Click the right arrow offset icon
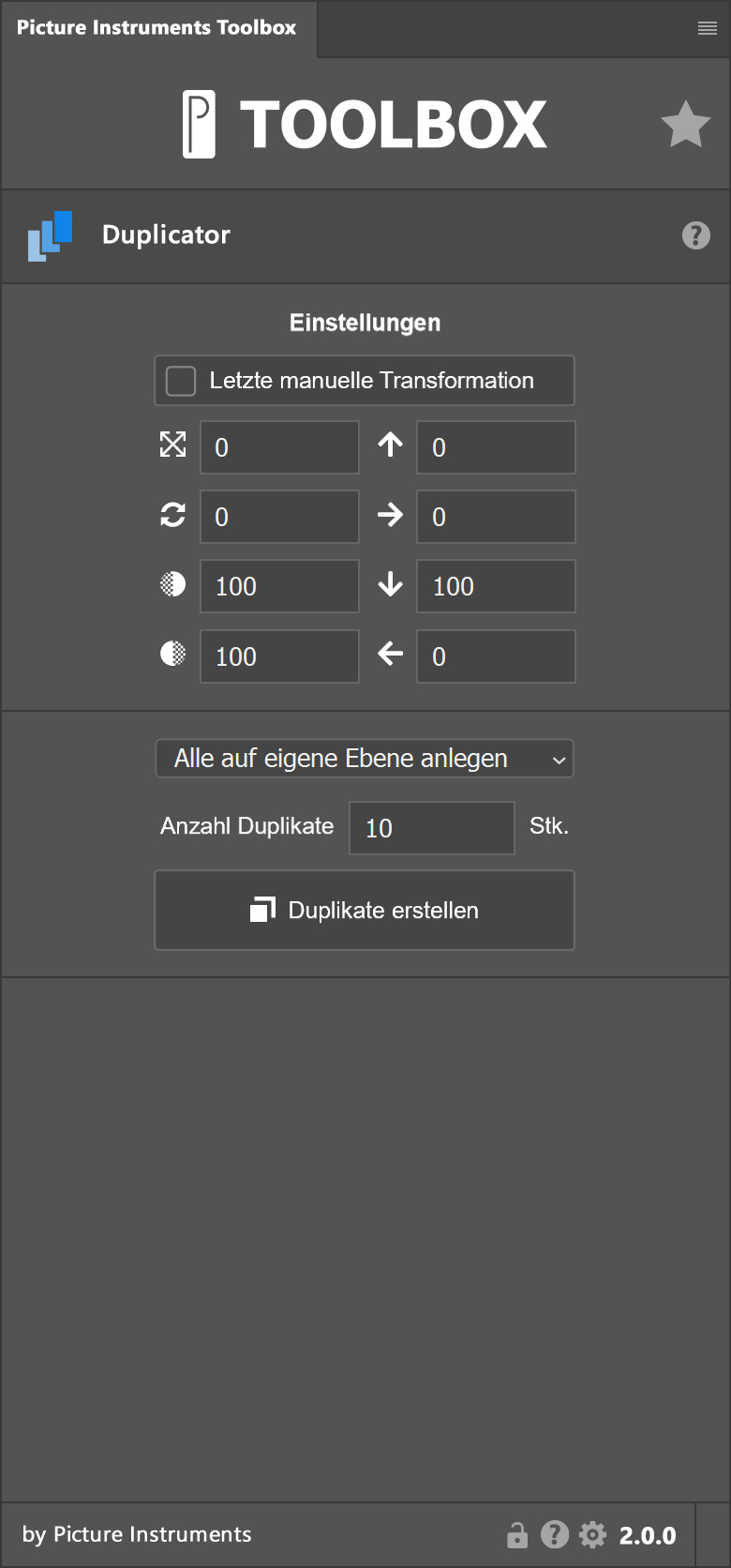Screen dimensions: 731x1568 (x=391, y=515)
